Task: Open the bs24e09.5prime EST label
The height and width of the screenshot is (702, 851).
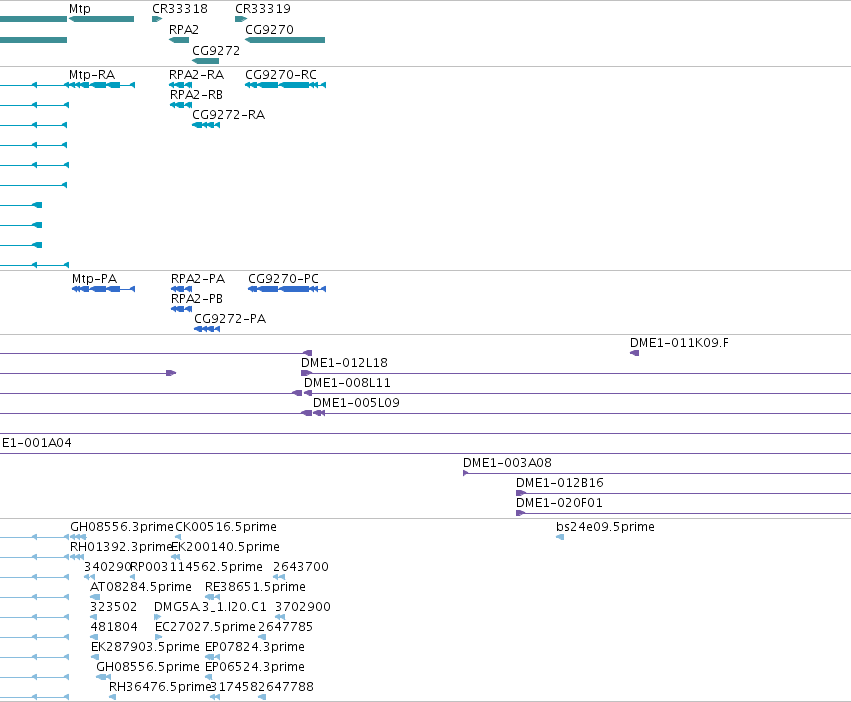Action: 606,527
